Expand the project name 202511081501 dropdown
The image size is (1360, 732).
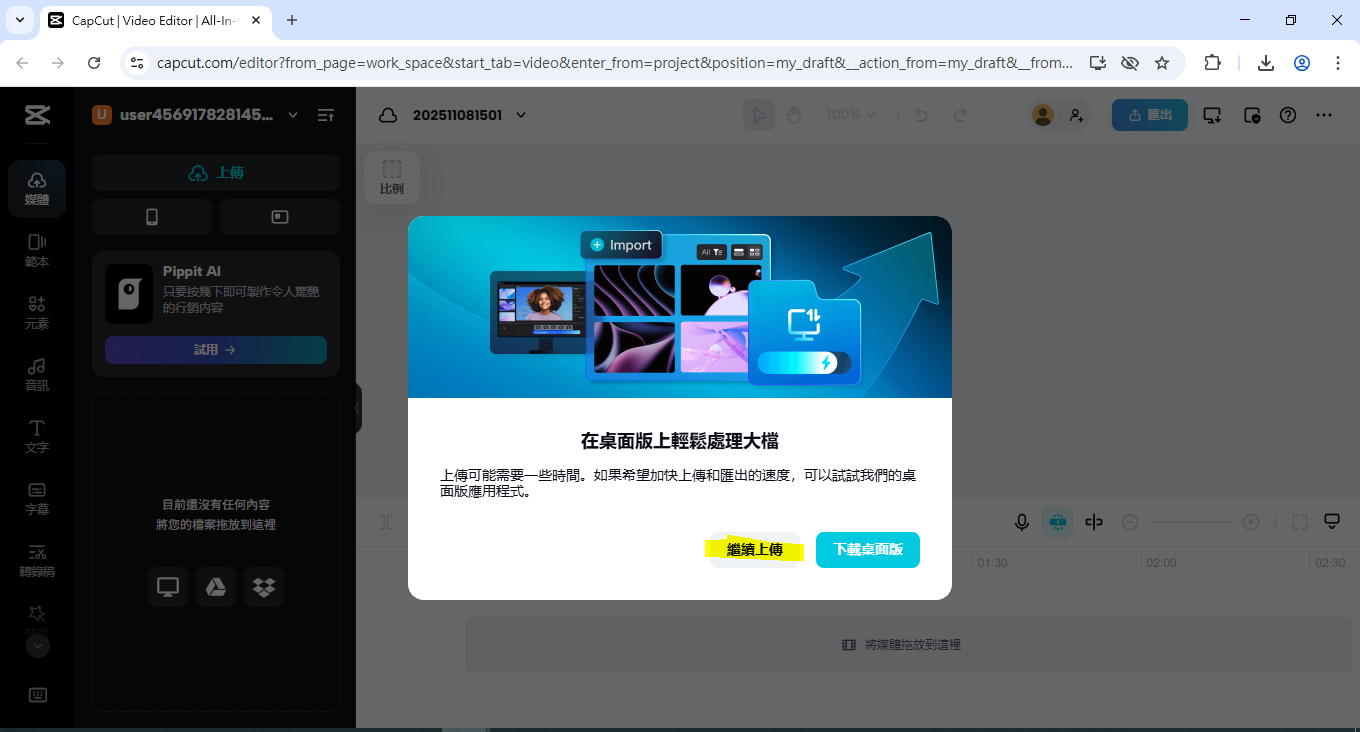[521, 115]
